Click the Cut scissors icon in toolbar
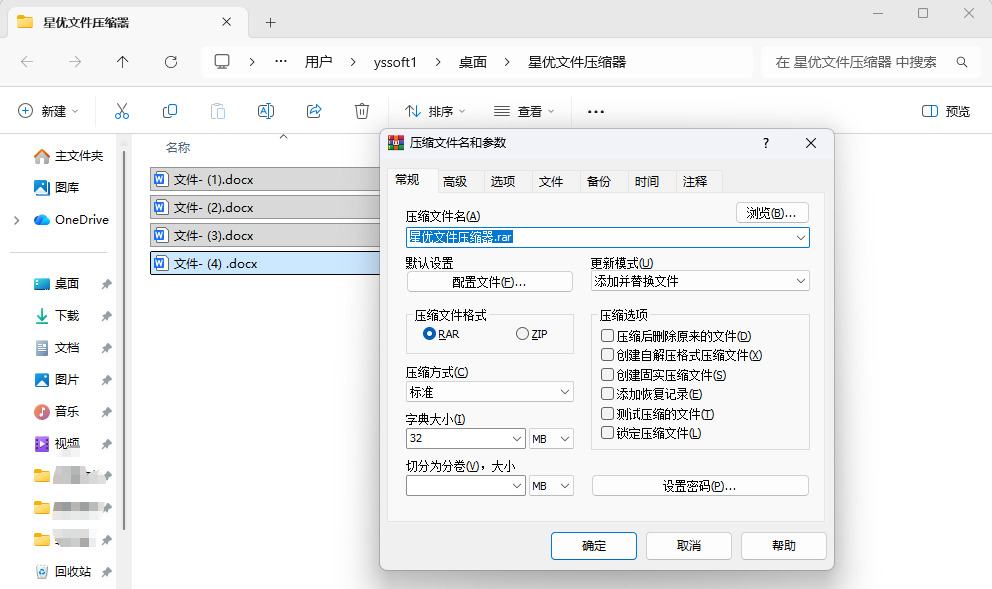Image resolution: width=992 pixels, height=589 pixels. point(121,111)
